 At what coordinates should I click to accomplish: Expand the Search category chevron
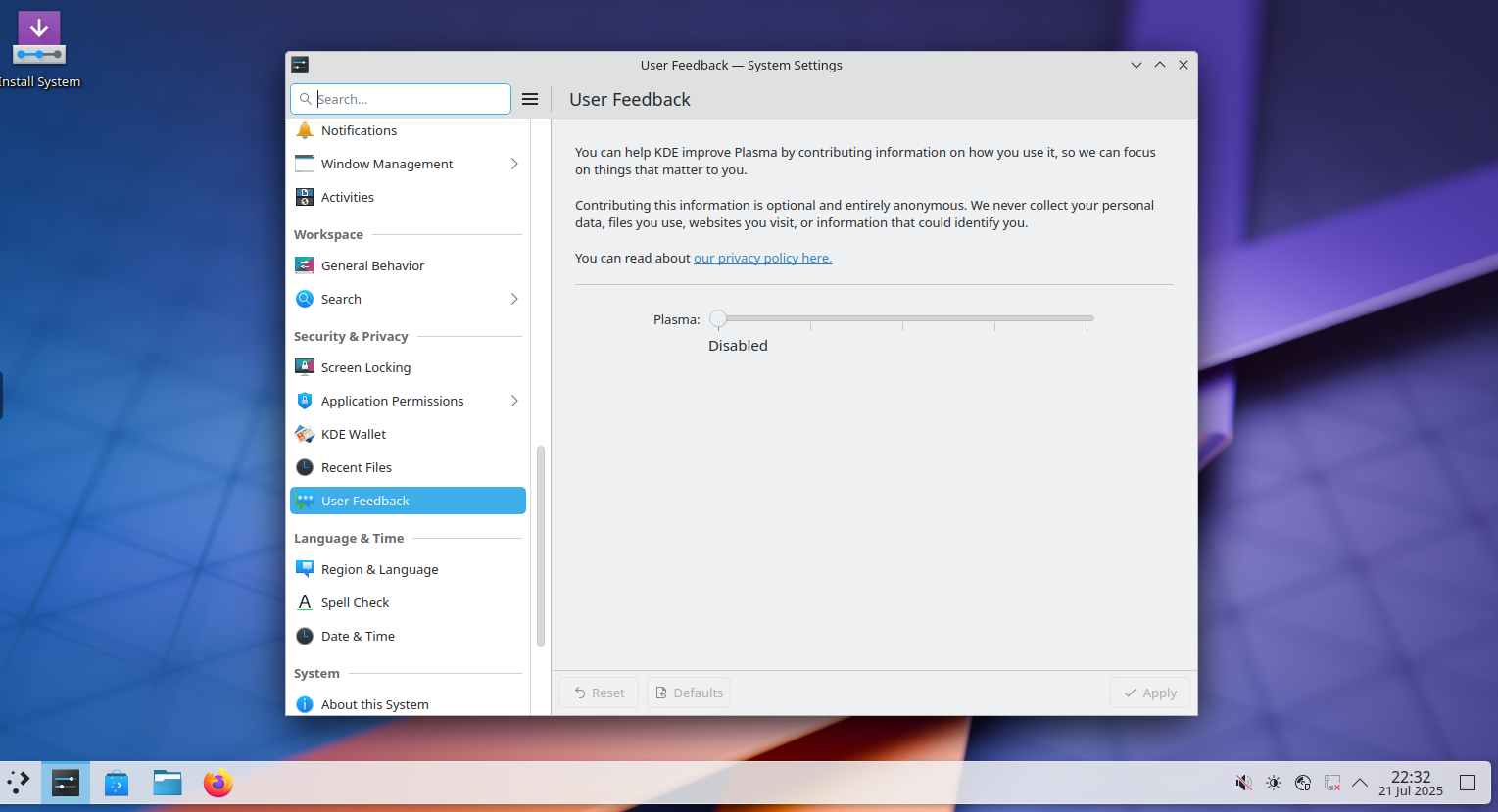(514, 299)
